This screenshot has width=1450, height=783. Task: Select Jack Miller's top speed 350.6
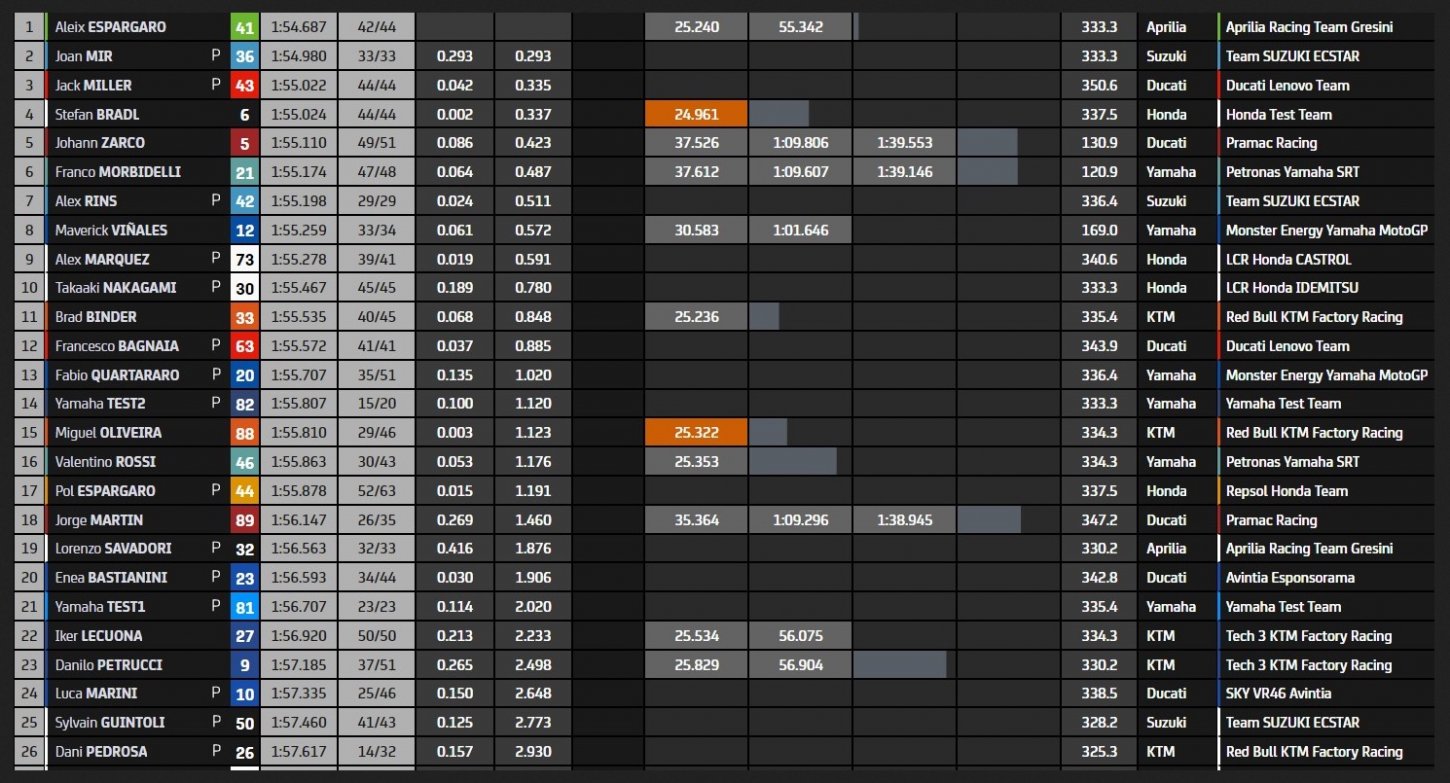pyautogui.click(x=1099, y=85)
